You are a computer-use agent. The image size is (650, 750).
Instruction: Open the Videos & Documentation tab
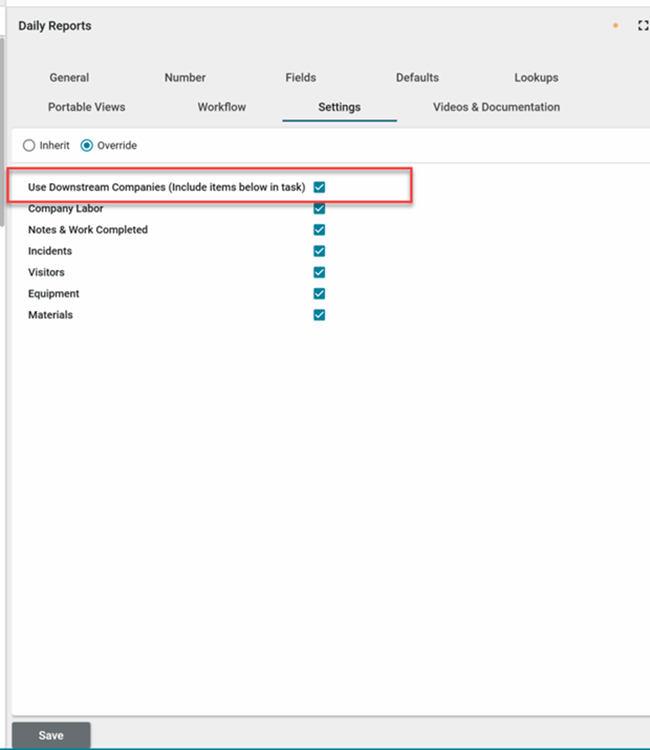click(496, 107)
